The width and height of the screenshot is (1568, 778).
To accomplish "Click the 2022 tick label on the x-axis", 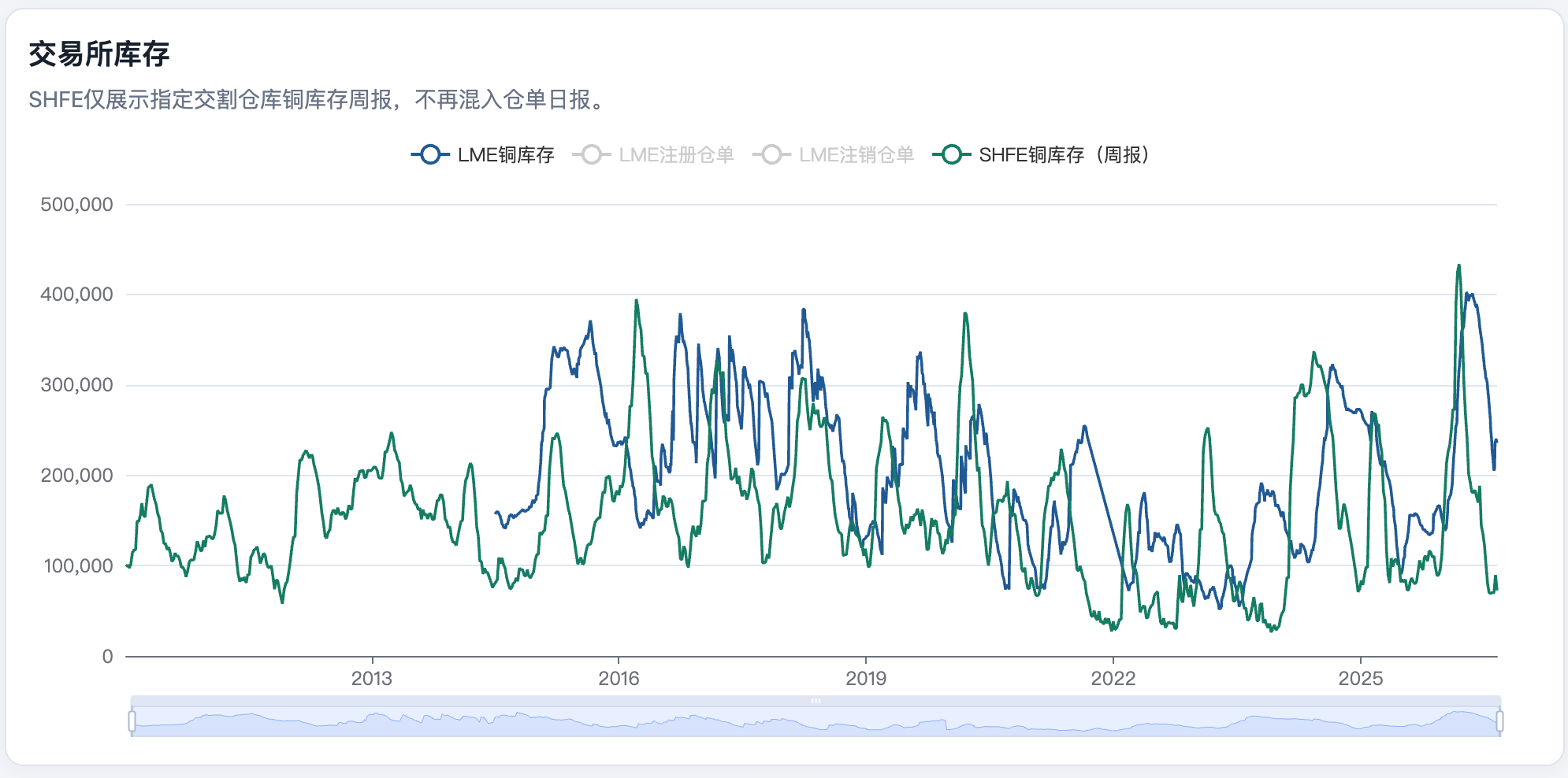I will pos(1113,679).
